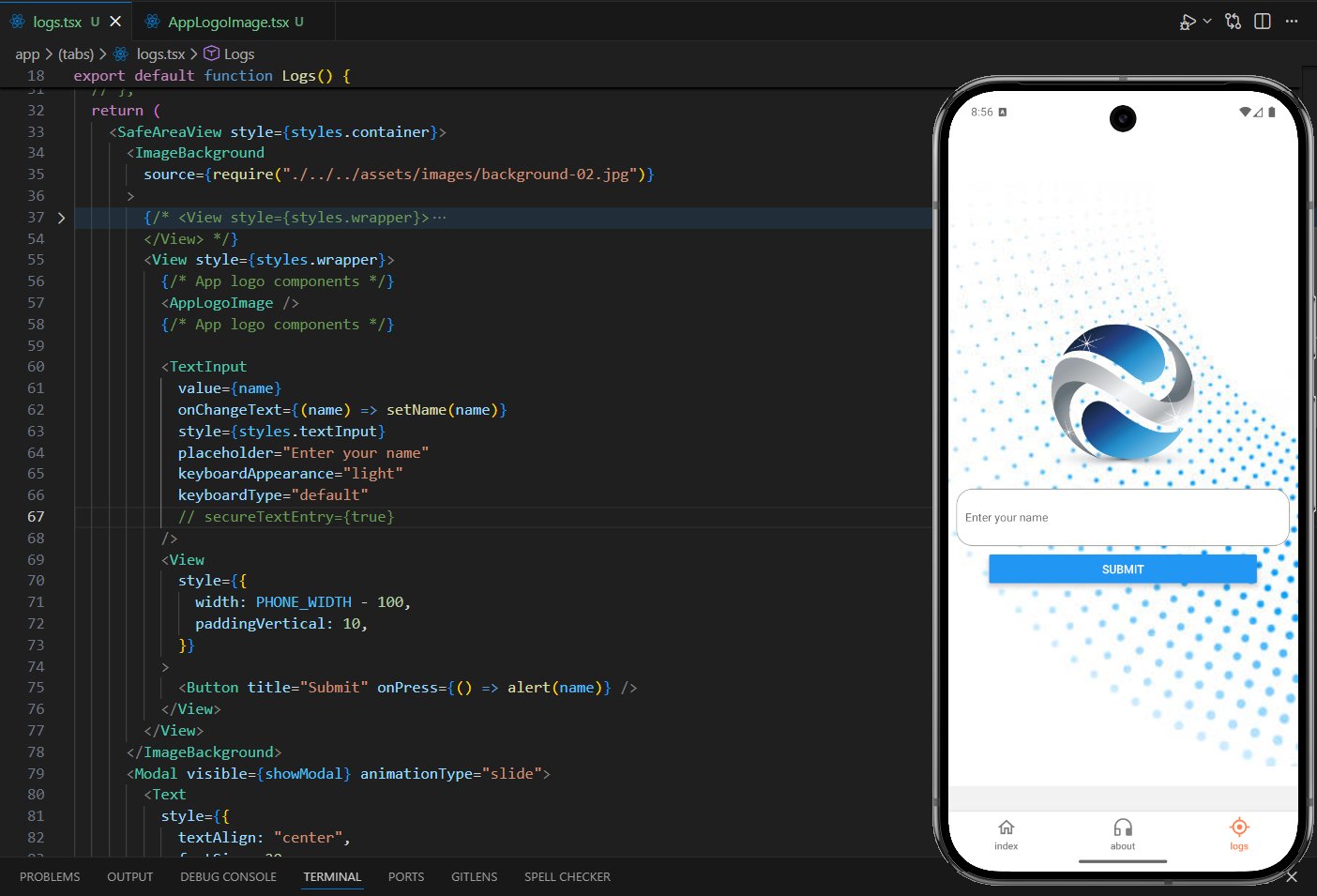Click 'SafeAreaView' on line 33
This screenshot has height=896, width=1317.
[170, 132]
